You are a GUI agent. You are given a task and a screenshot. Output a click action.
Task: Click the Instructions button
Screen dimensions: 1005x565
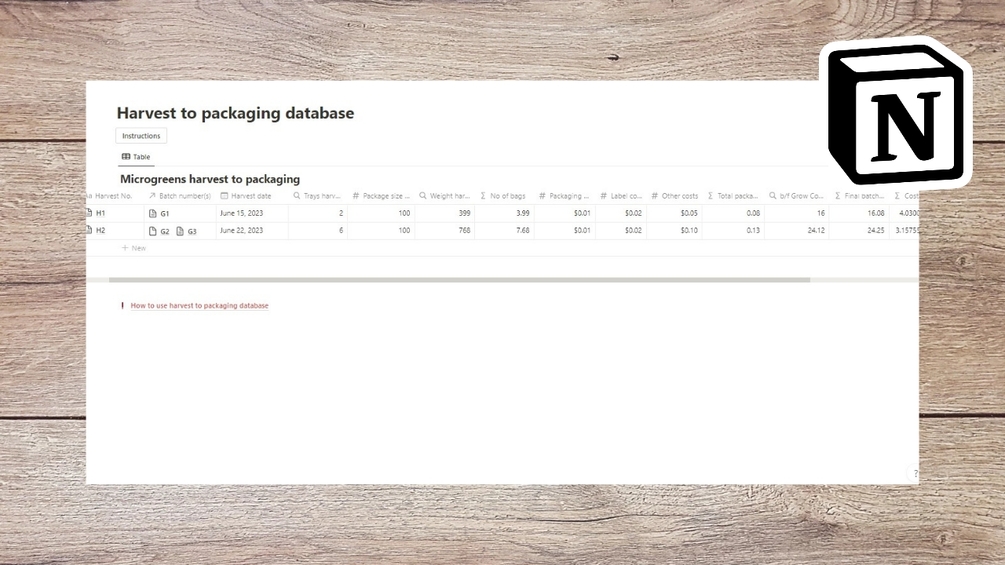141,136
